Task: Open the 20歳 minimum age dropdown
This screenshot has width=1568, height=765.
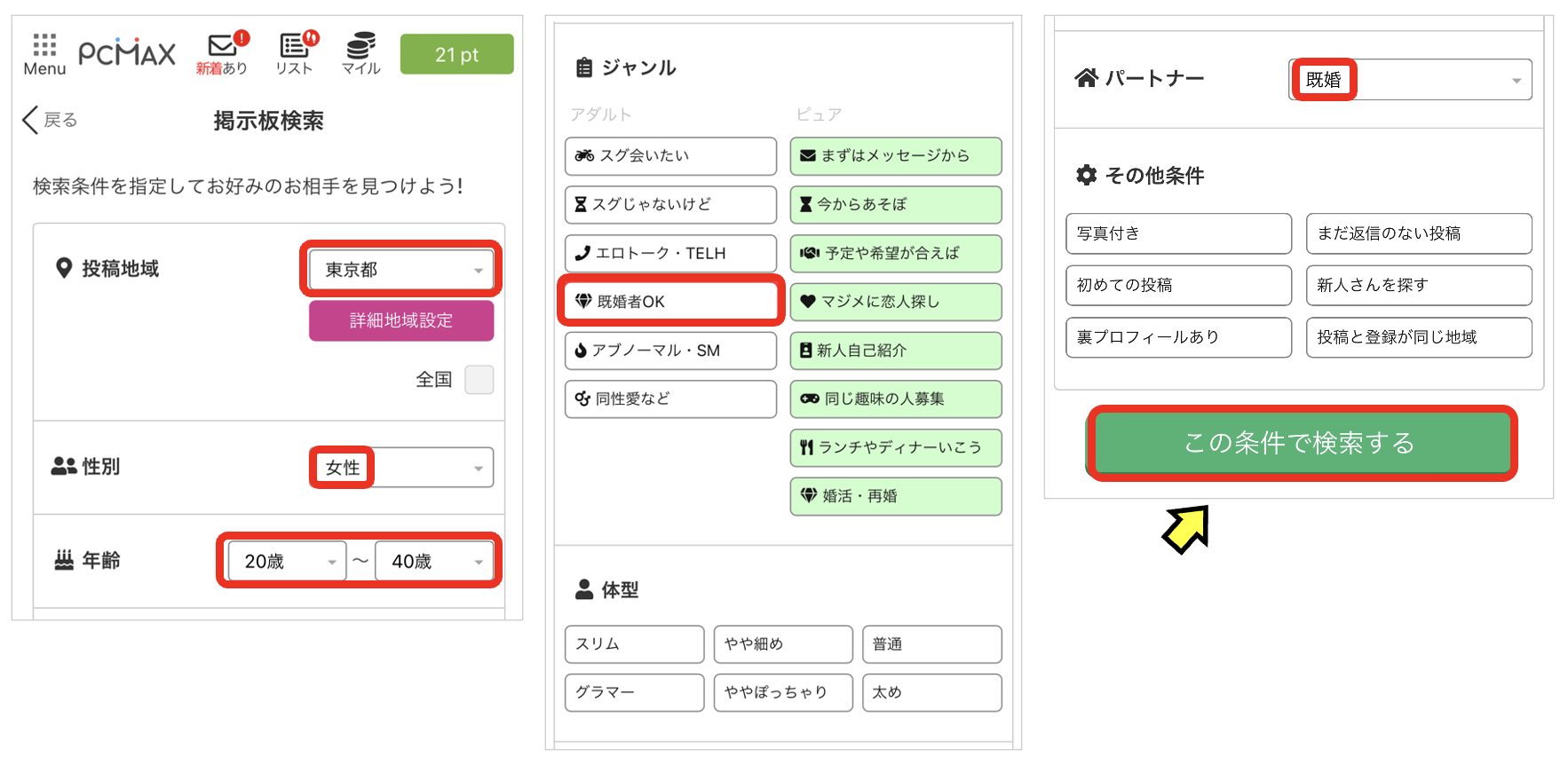Action: coord(286,562)
